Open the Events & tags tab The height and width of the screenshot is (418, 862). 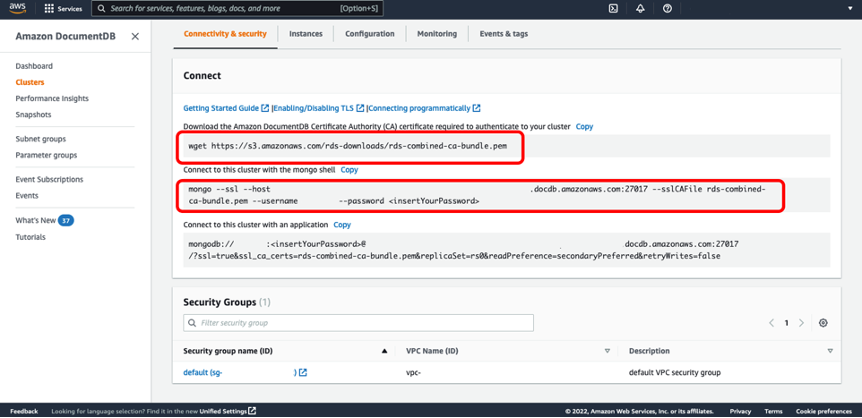tap(504, 34)
